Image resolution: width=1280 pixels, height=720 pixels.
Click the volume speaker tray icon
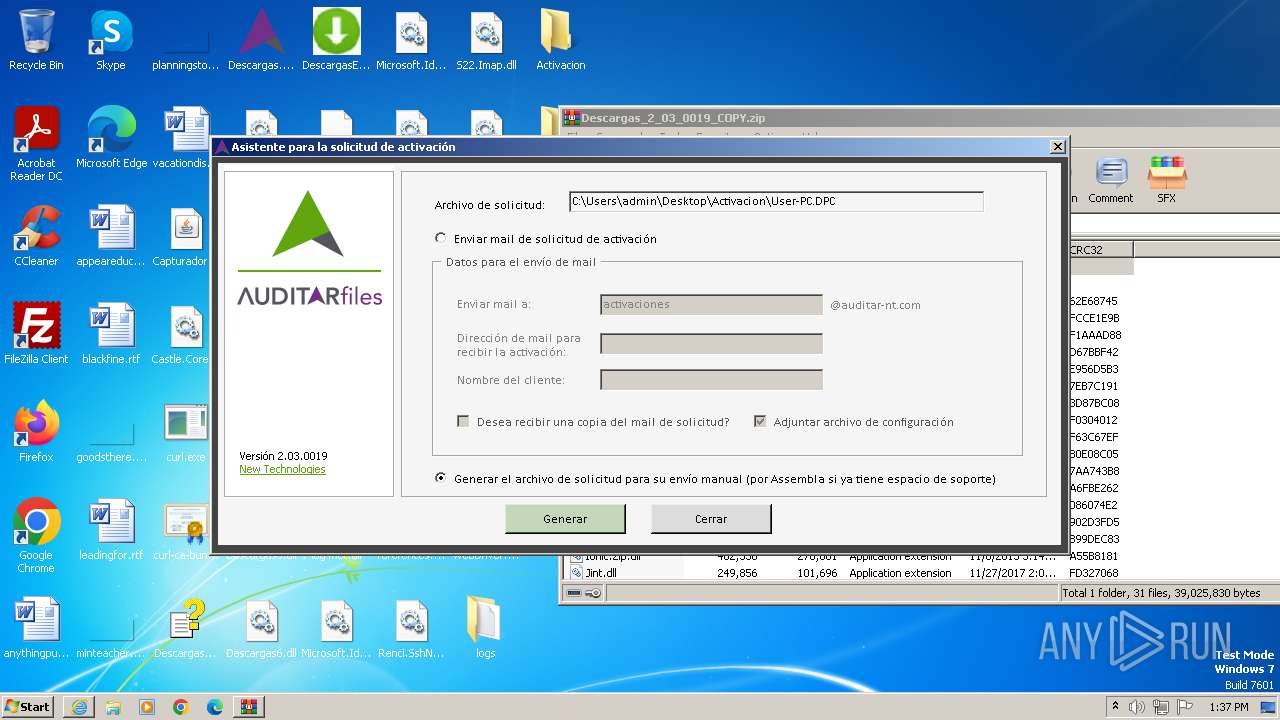pyautogui.click(x=1137, y=707)
